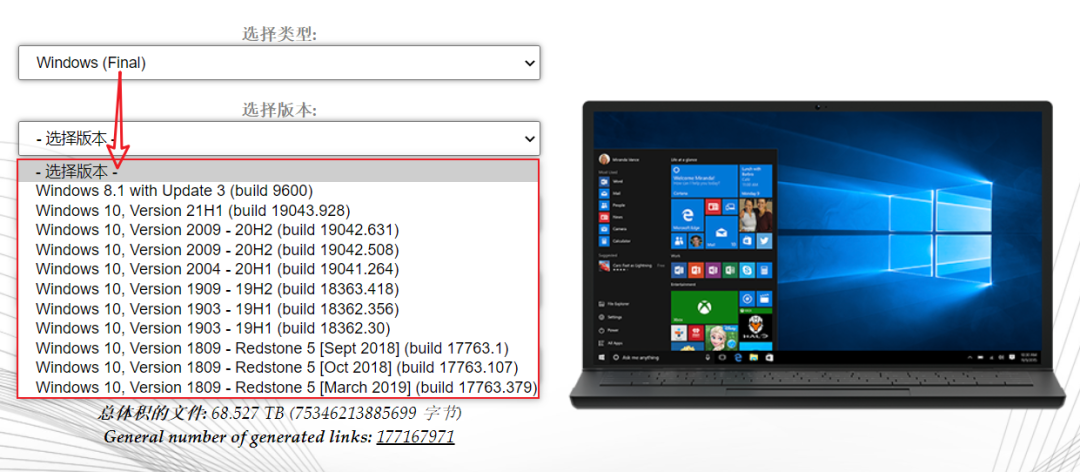The width and height of the screenshot is (1080, 472).
Task: Select Windows 10 Version 21H1 build 19043.928
Action: pyautogui.click(x=192, y=210)
